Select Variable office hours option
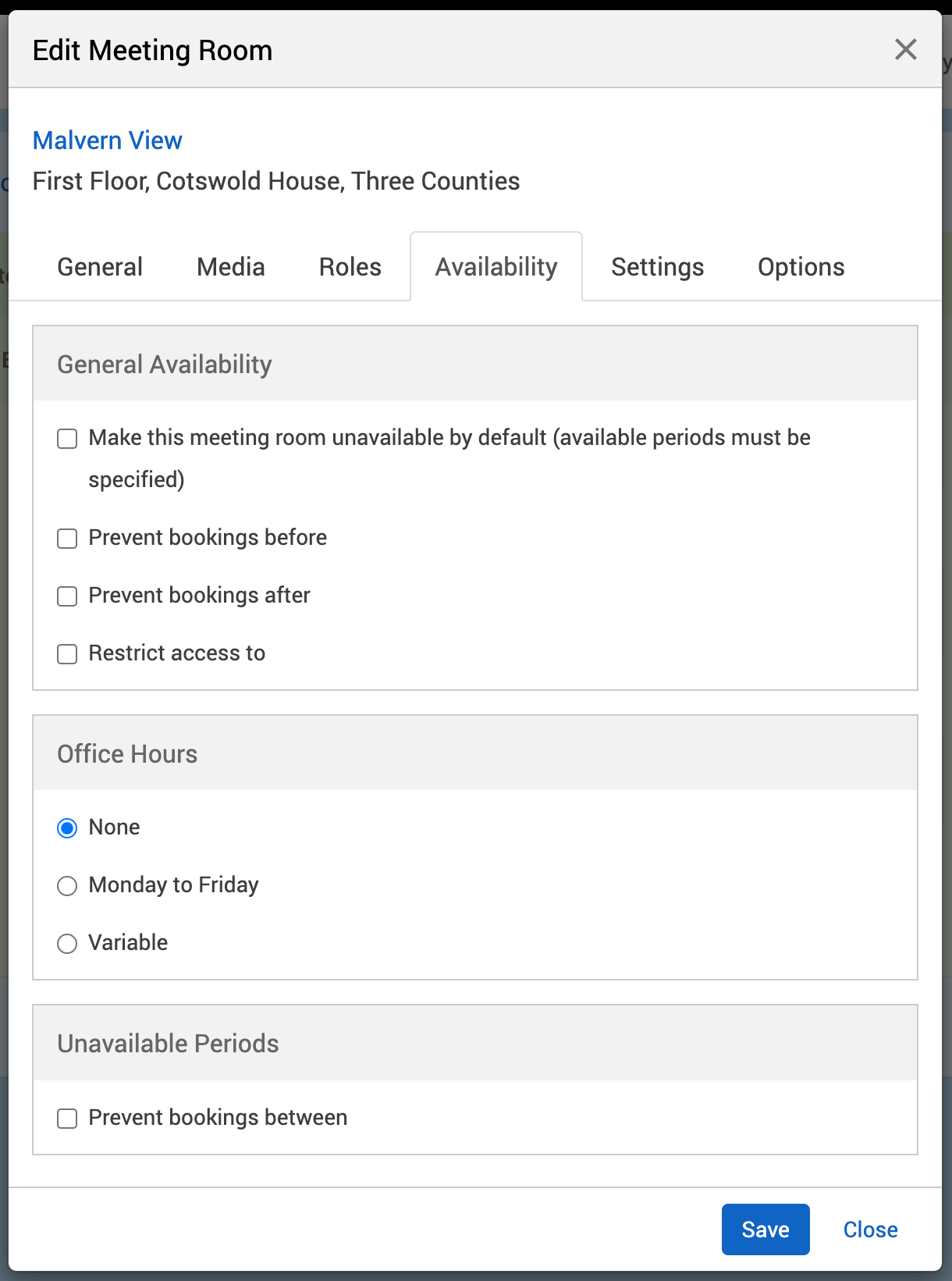952x1281 pixels. (x=68, y=944)
